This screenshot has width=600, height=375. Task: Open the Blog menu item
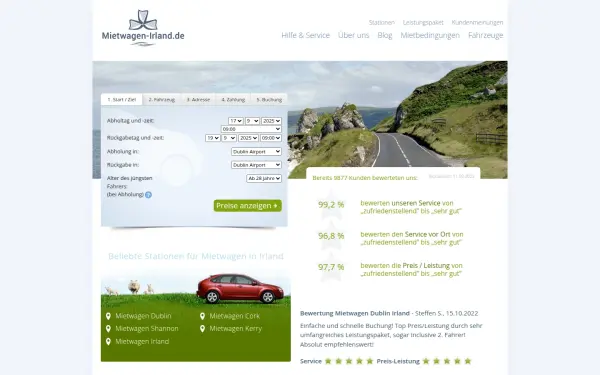pos(385,35)
